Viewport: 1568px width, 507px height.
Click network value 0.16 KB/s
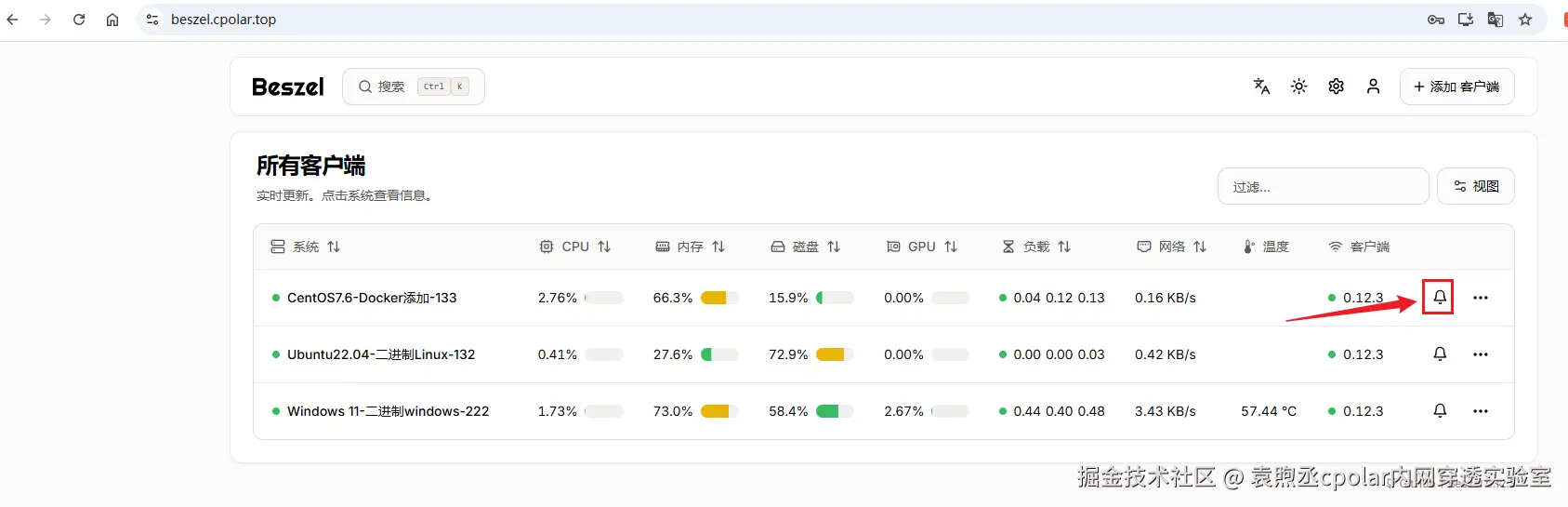[1166, 298]
